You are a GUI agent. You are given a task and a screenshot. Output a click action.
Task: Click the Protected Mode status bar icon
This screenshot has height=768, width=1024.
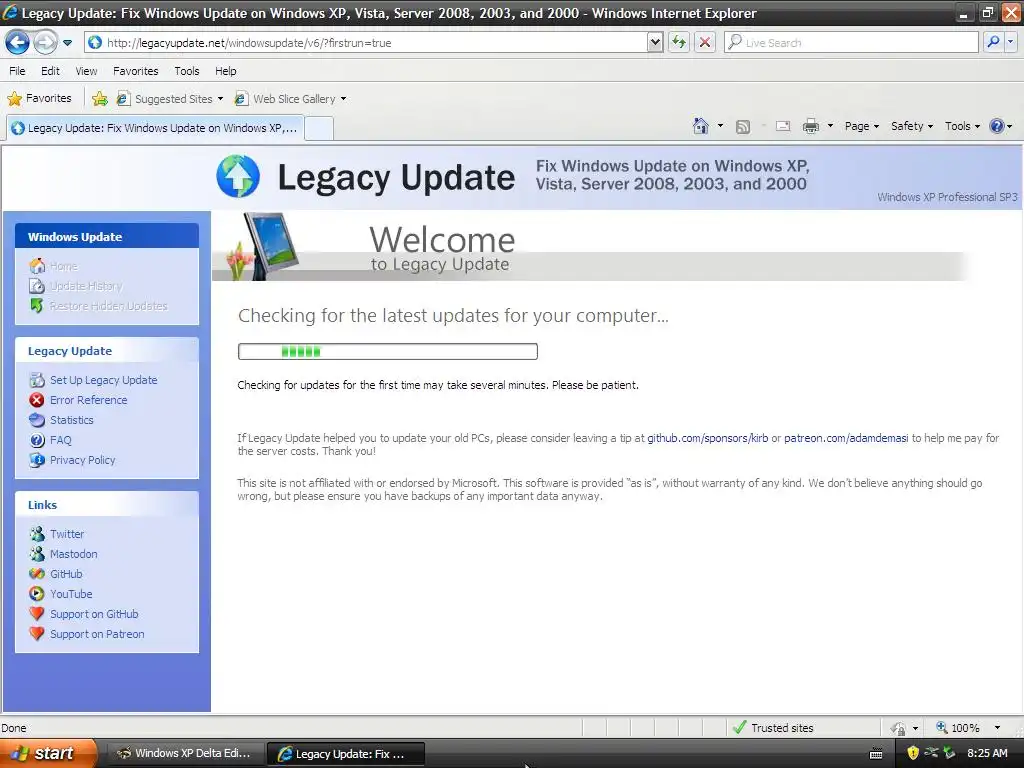(x=899, y=728)
